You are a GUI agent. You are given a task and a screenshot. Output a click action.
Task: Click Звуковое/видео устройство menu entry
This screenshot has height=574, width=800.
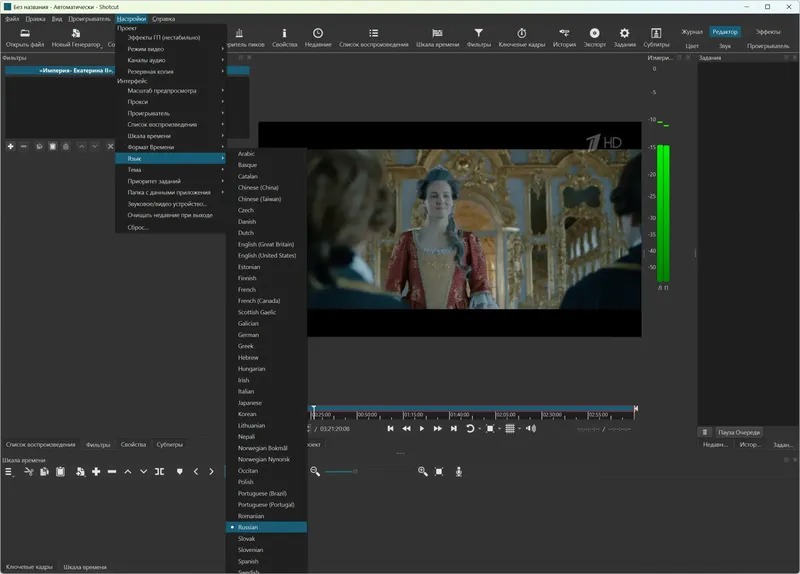click(x=167, y=203)
